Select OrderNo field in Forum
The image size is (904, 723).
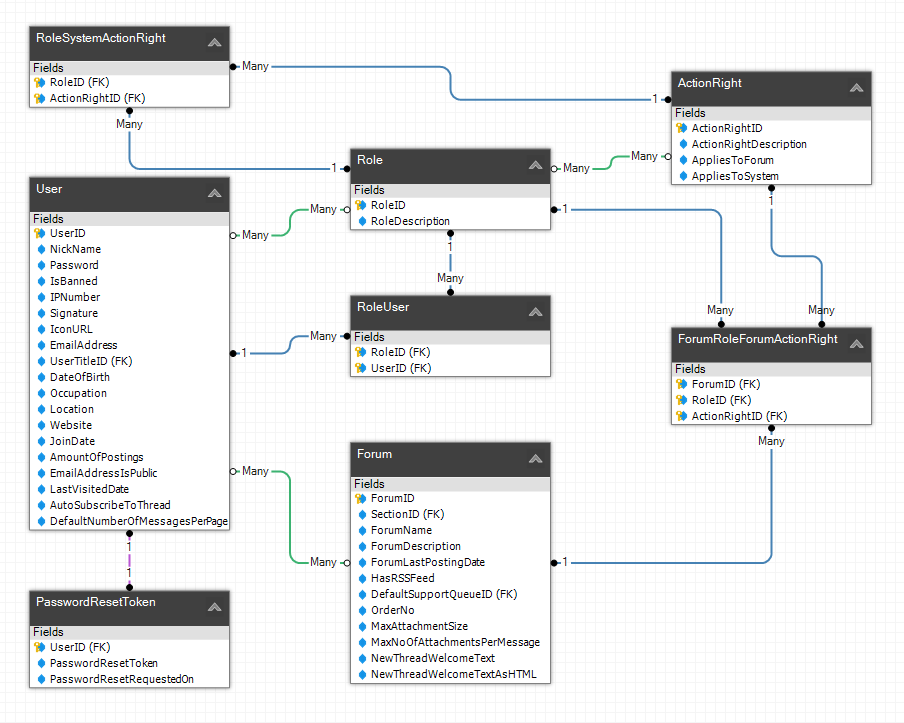point(450,610)
